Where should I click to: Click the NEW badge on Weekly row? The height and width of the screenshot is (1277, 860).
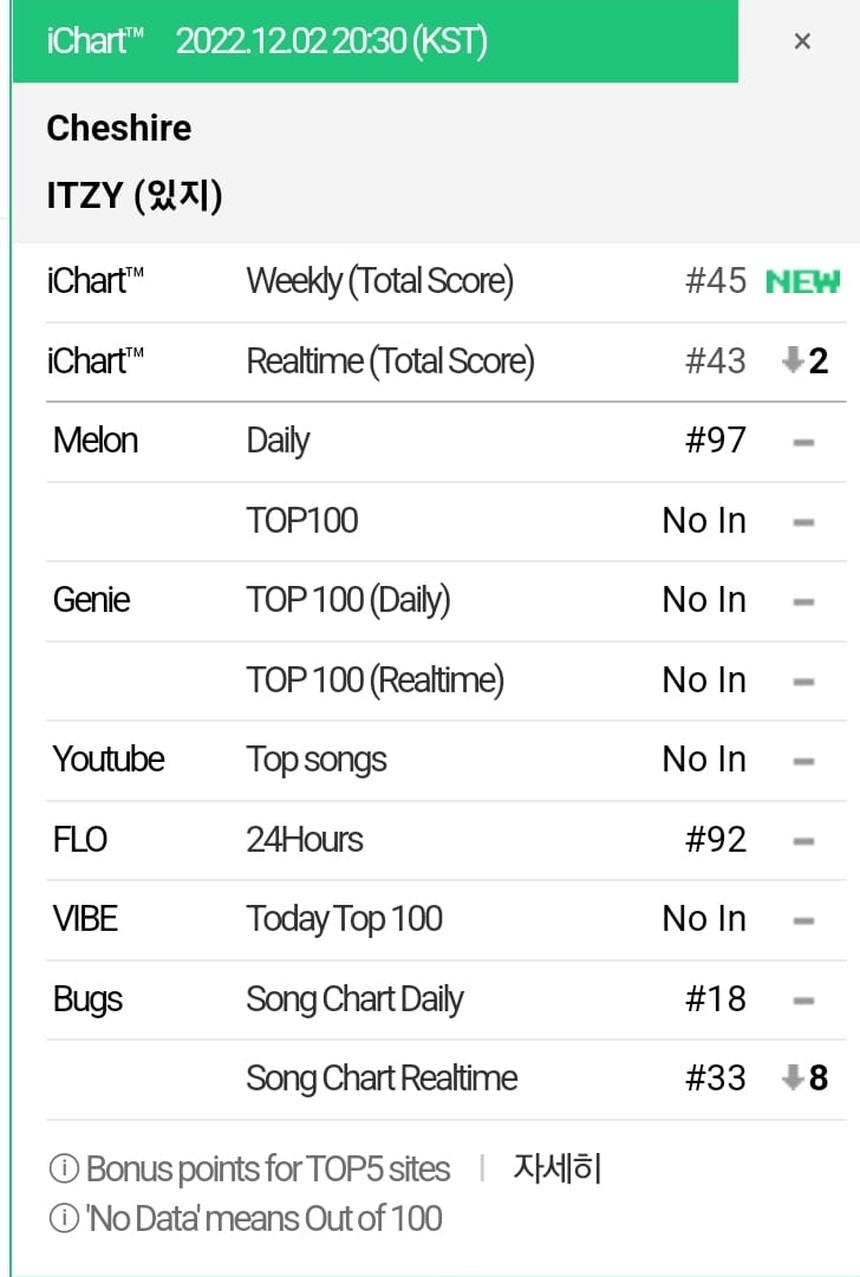803,281
